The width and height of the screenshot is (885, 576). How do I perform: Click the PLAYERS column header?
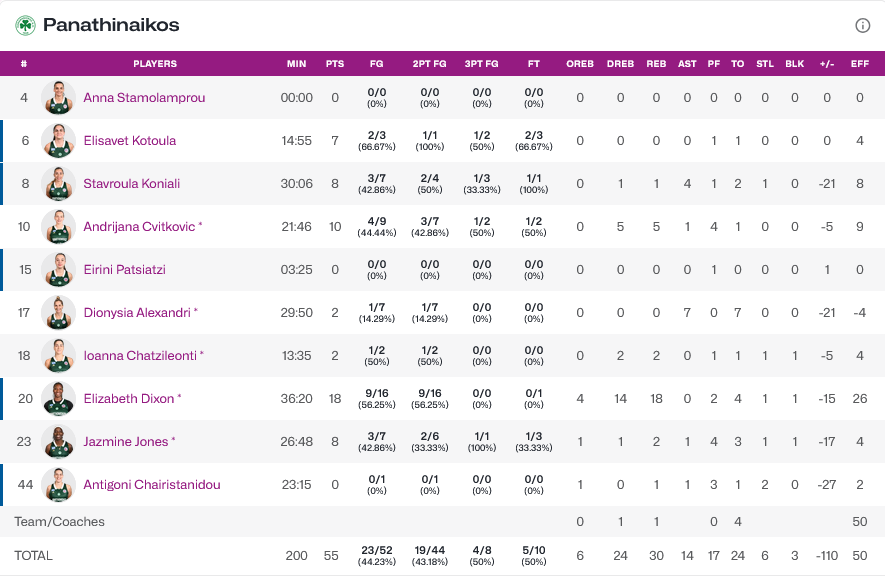coord(155,64)
